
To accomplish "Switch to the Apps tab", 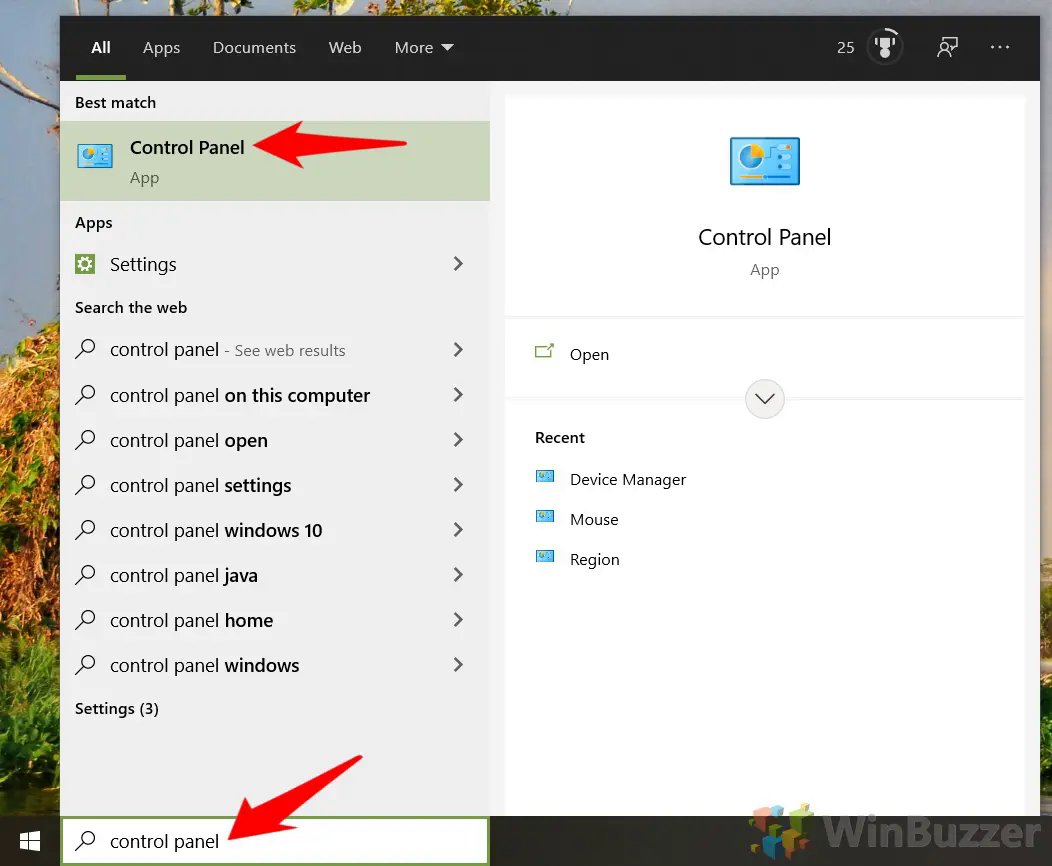I will click(x=161, y=48).
